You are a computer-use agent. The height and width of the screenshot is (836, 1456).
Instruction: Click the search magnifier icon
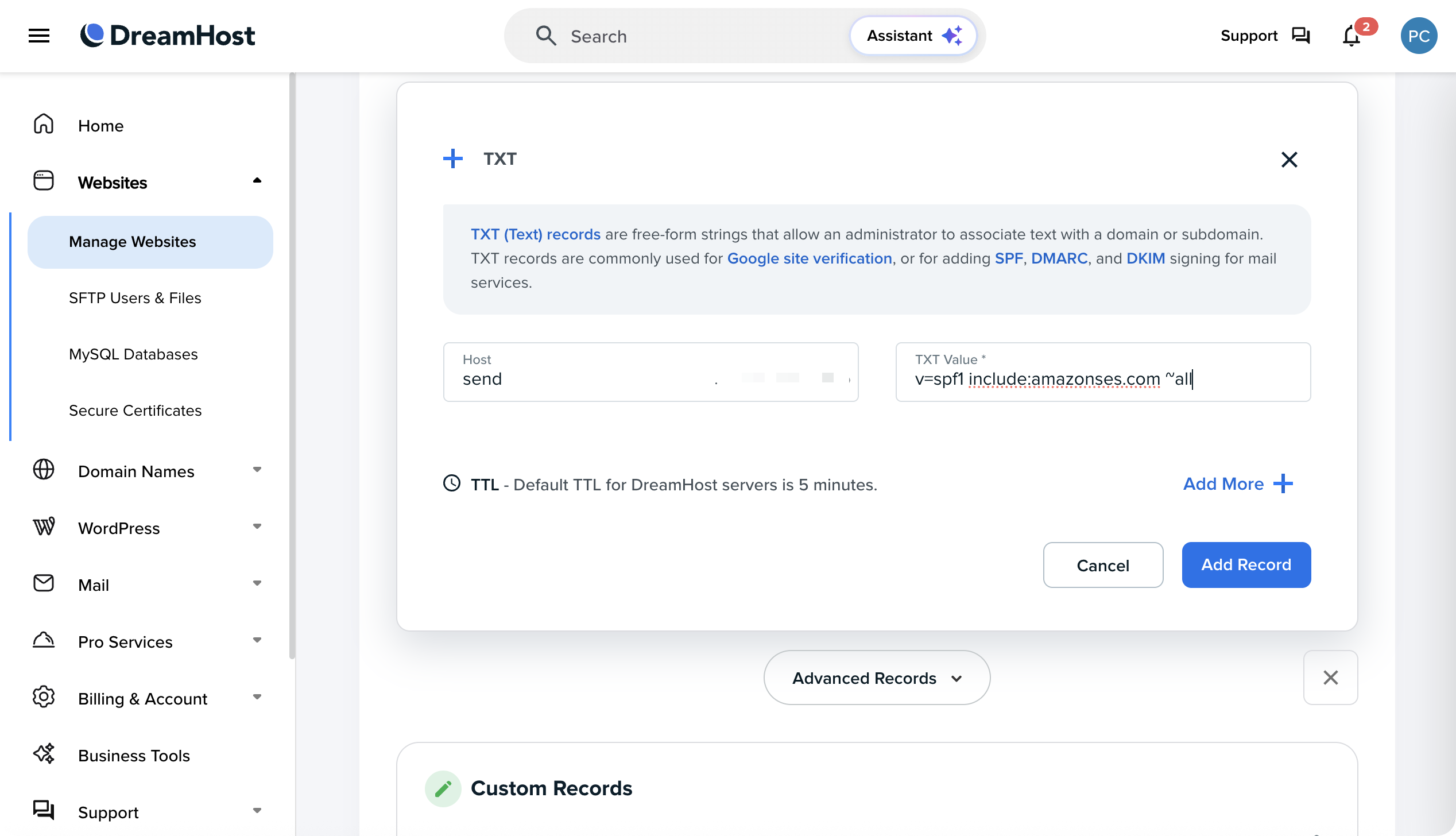pos(547,36)
